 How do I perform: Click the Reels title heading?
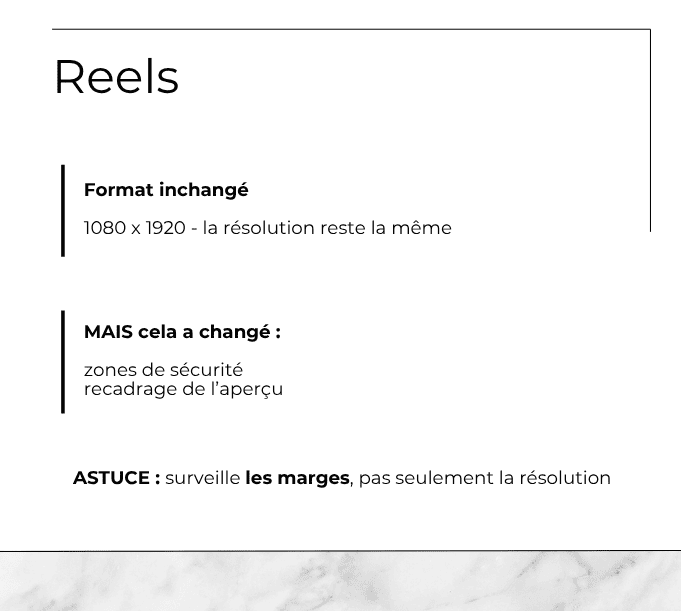tap(116, 78)
